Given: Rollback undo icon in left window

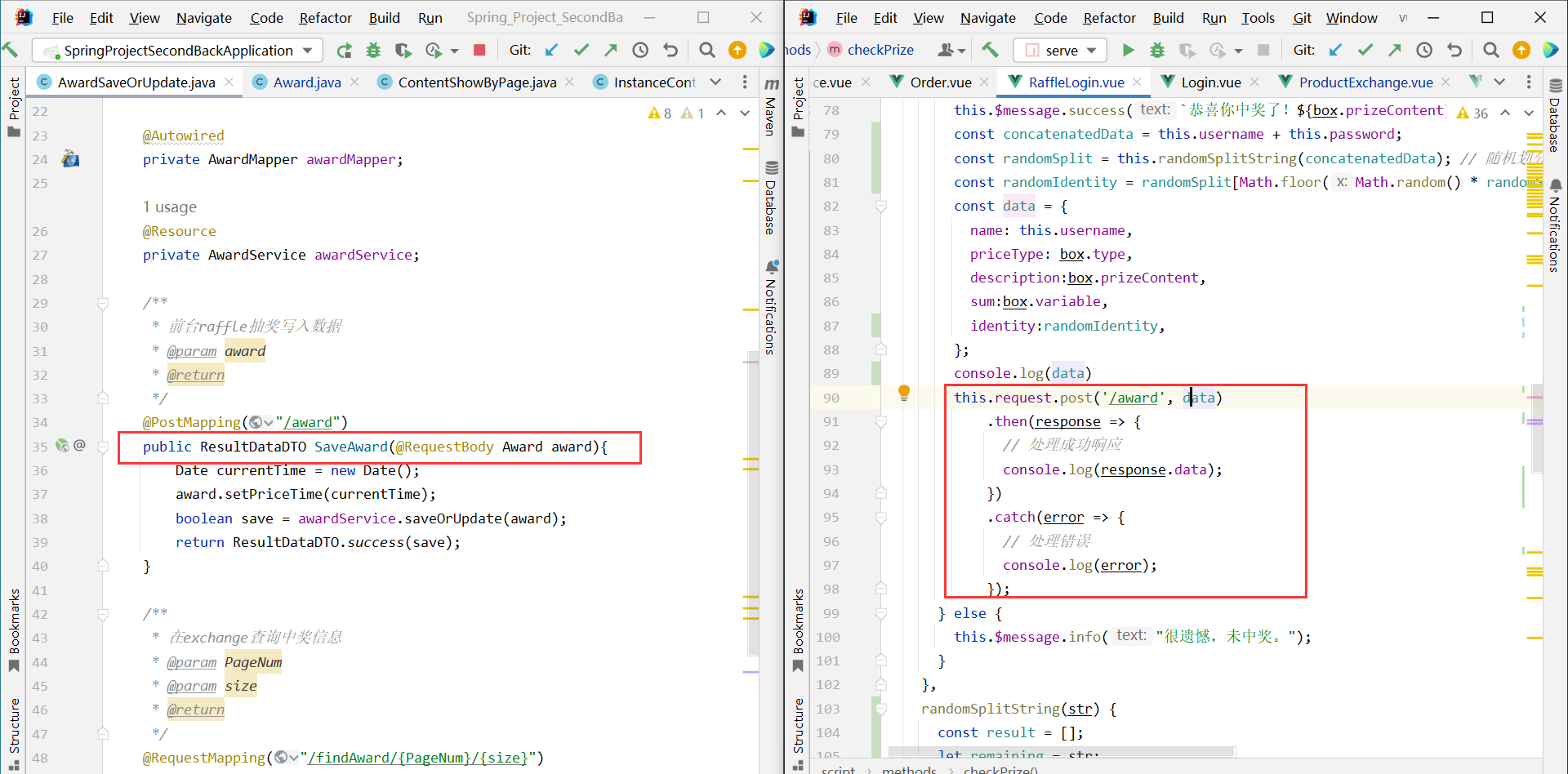Looking at the screenshot, I should pos(670,51).
